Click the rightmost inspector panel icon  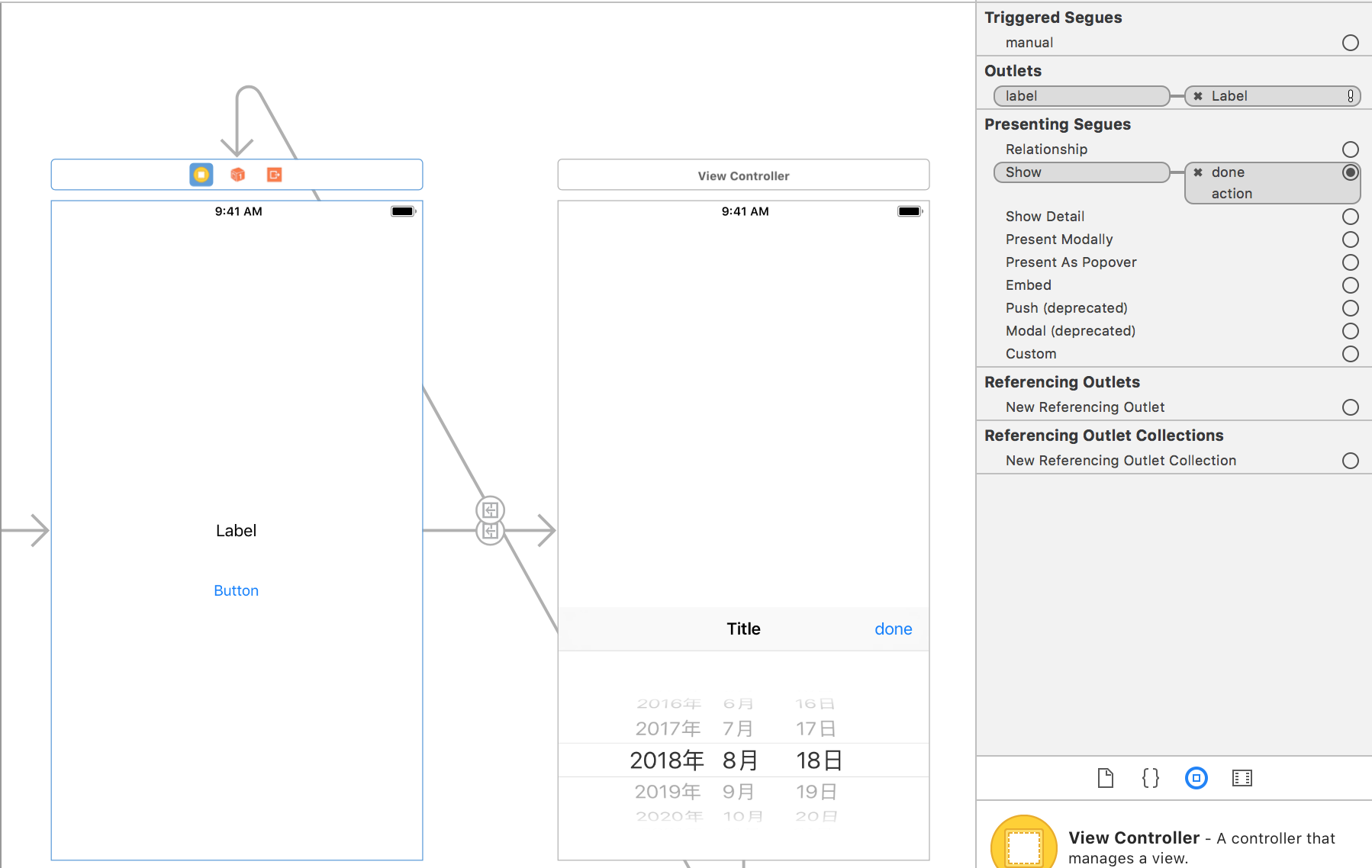[x=1241, y=778]
